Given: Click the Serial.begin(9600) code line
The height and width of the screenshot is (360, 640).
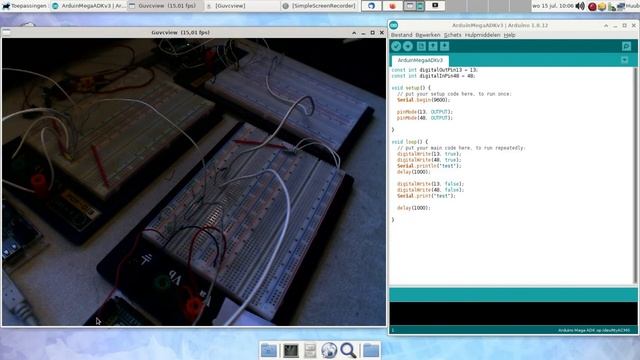Looking at the screenshot, I should (x=423, y=100).
